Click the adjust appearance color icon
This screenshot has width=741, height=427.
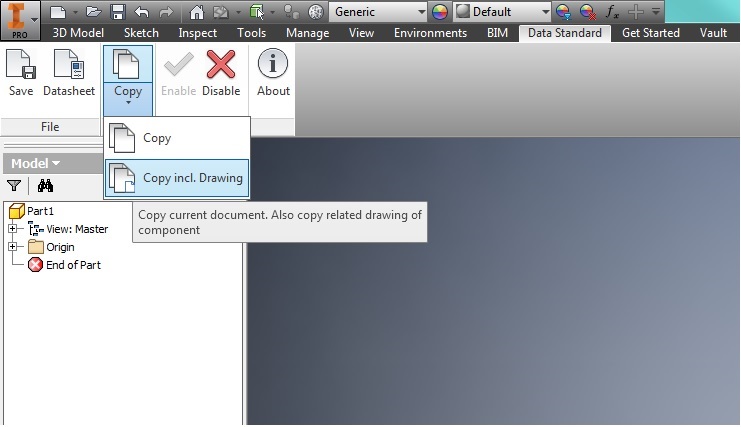point(563,12)
